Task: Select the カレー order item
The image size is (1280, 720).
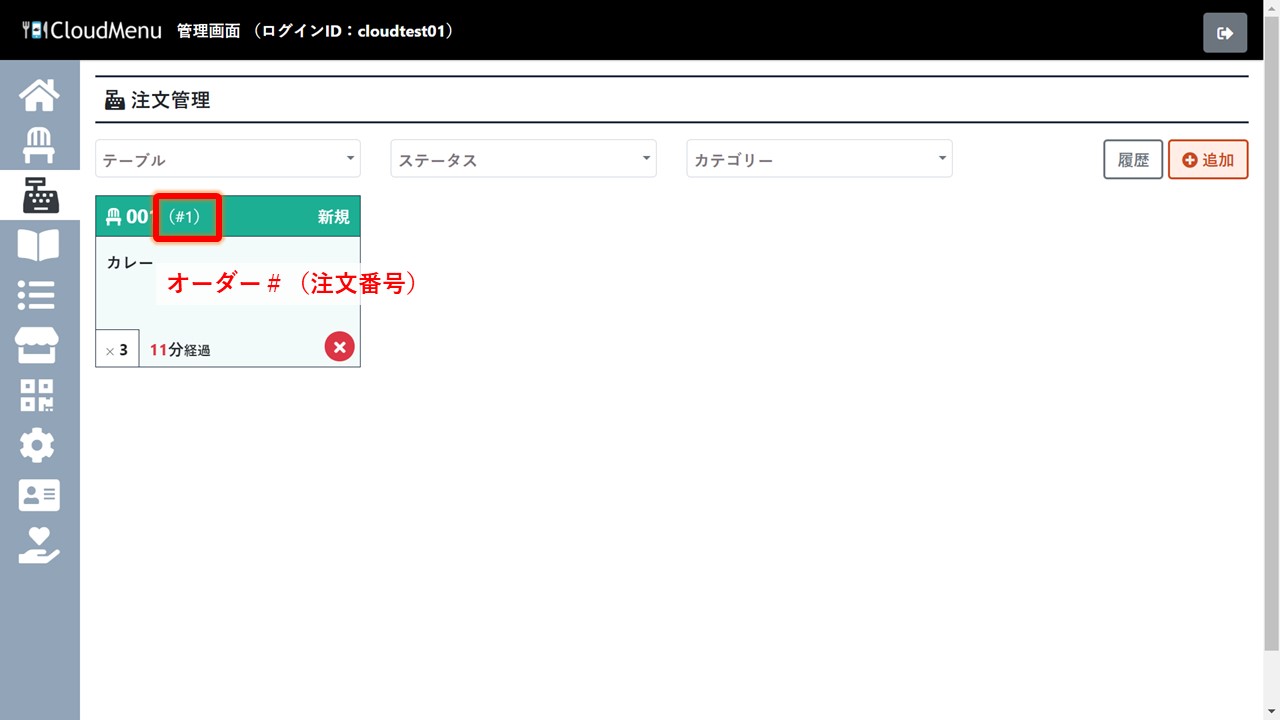Action: (x=130, y=263)
